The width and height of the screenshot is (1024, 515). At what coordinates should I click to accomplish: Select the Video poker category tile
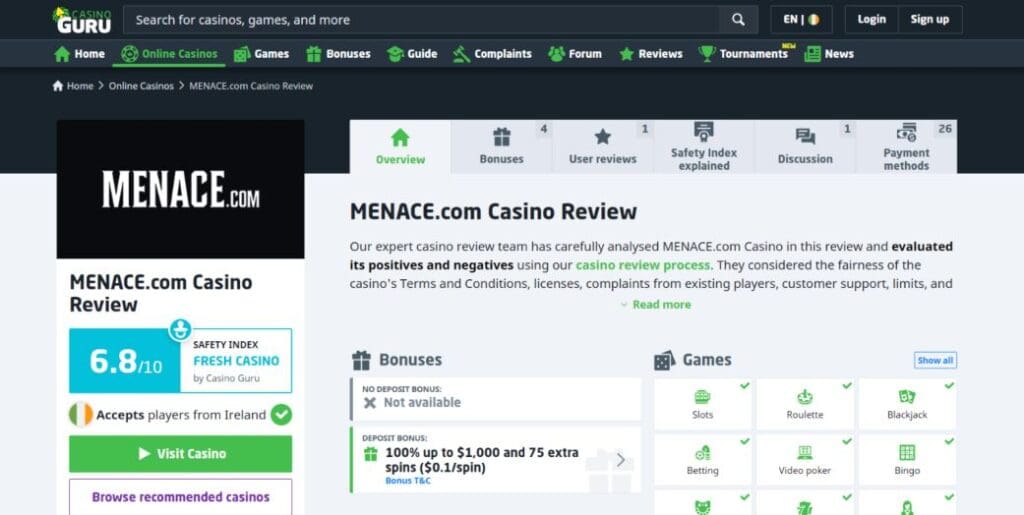[804, 459]
